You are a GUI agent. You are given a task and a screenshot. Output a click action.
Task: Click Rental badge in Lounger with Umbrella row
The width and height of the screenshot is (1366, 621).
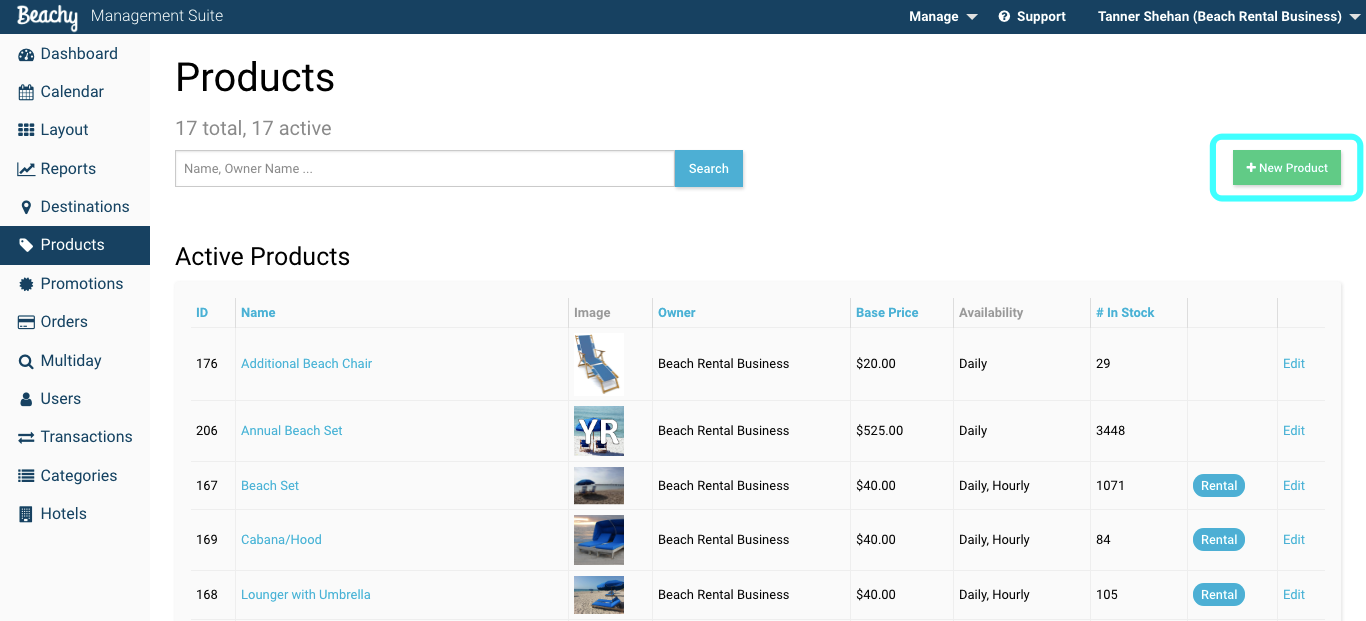(1219, 595)
